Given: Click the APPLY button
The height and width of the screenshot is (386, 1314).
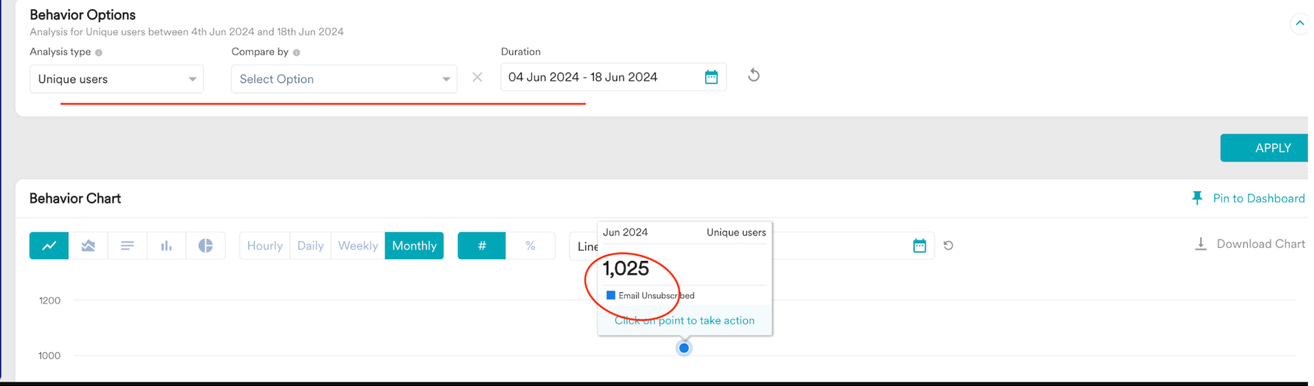Looking at the screenshot, I should (x=1265, y=147).
